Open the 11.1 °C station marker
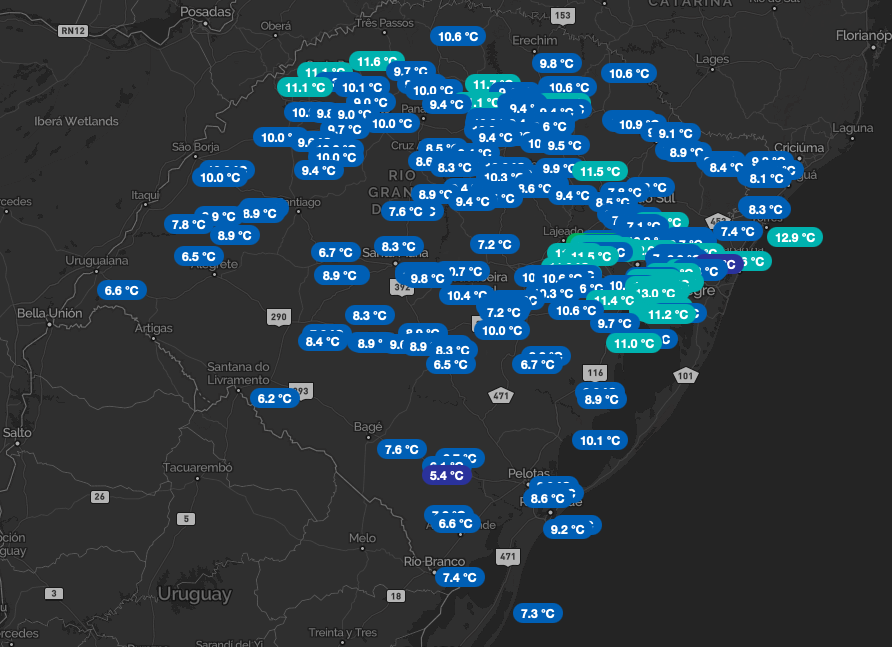Image resolution: width=892 pixels, height=647 pixels. pyautogui.click(x=305, y=88)
